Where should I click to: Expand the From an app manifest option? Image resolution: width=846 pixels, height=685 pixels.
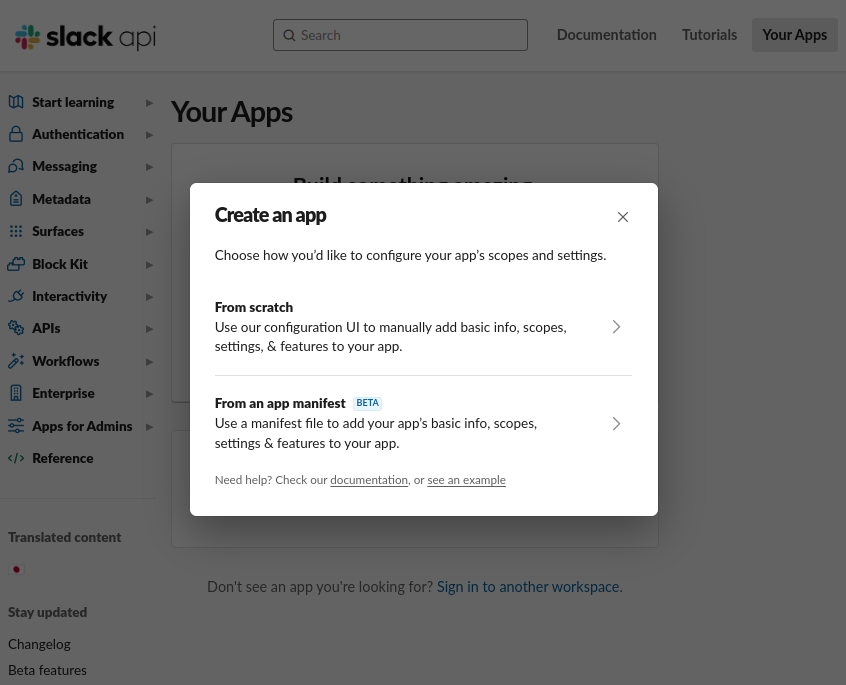click(x=616, y=423)
